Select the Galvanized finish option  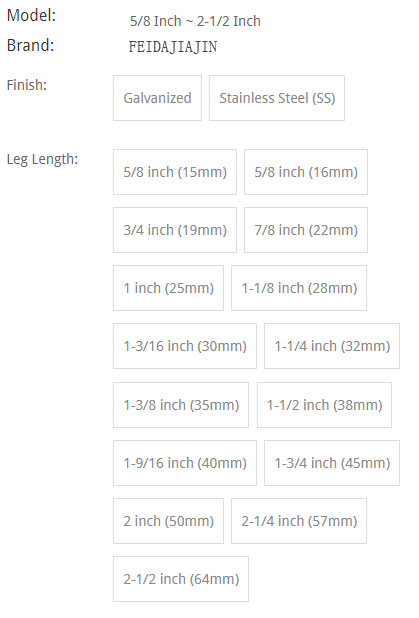click(157, 98)
